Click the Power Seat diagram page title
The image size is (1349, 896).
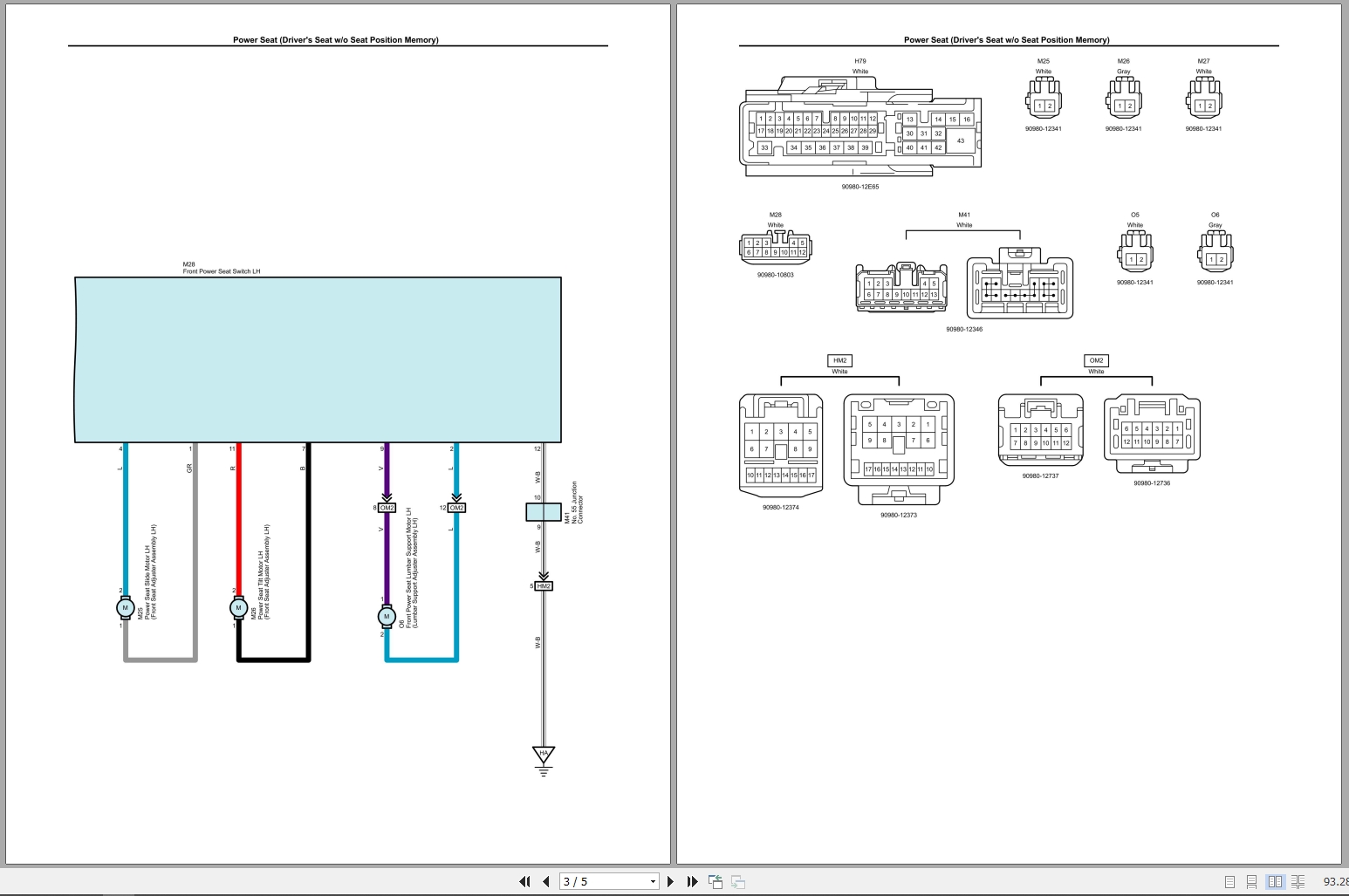(x=335, y=39)
